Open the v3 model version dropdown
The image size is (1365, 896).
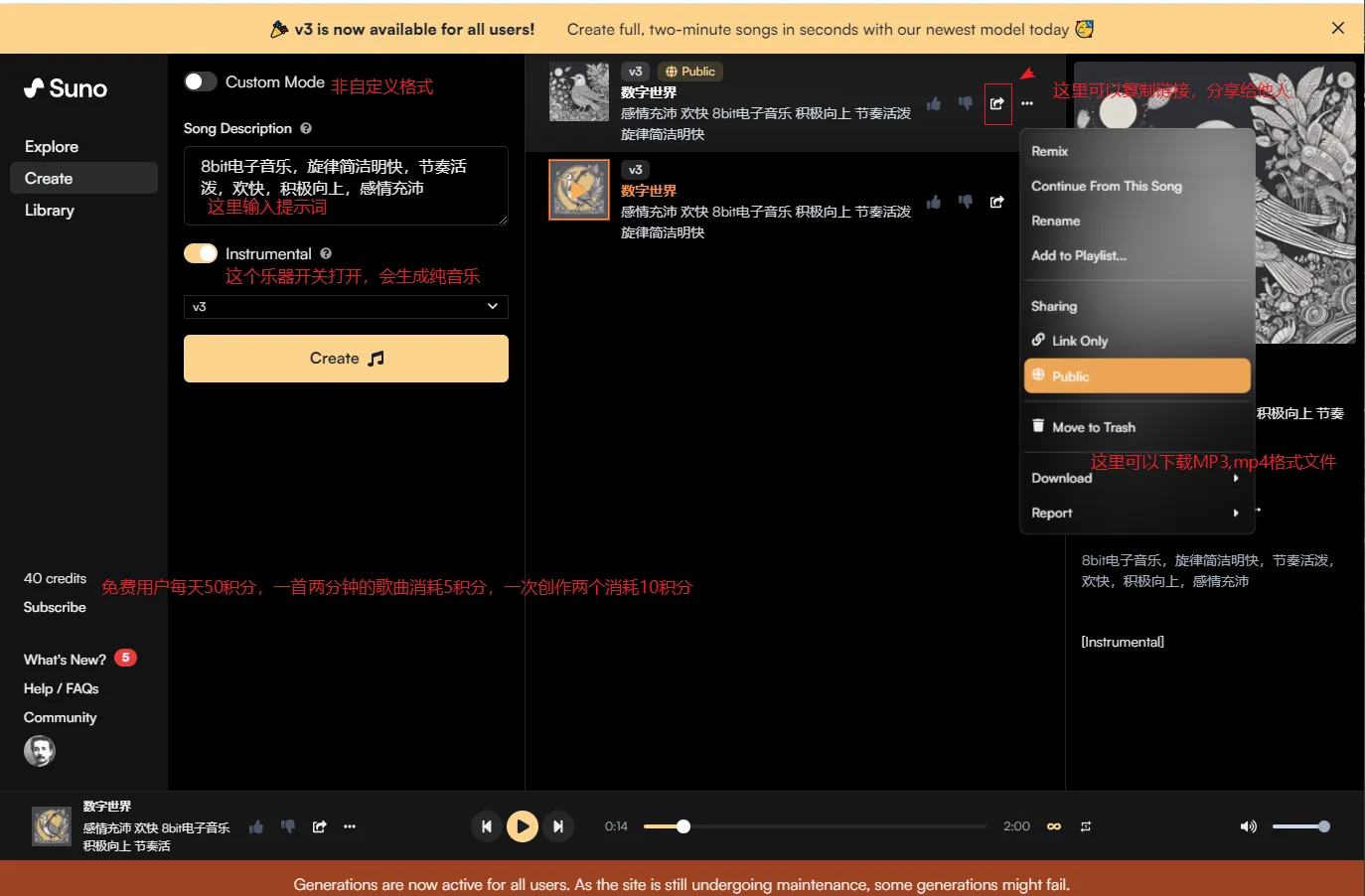point(346,307)
